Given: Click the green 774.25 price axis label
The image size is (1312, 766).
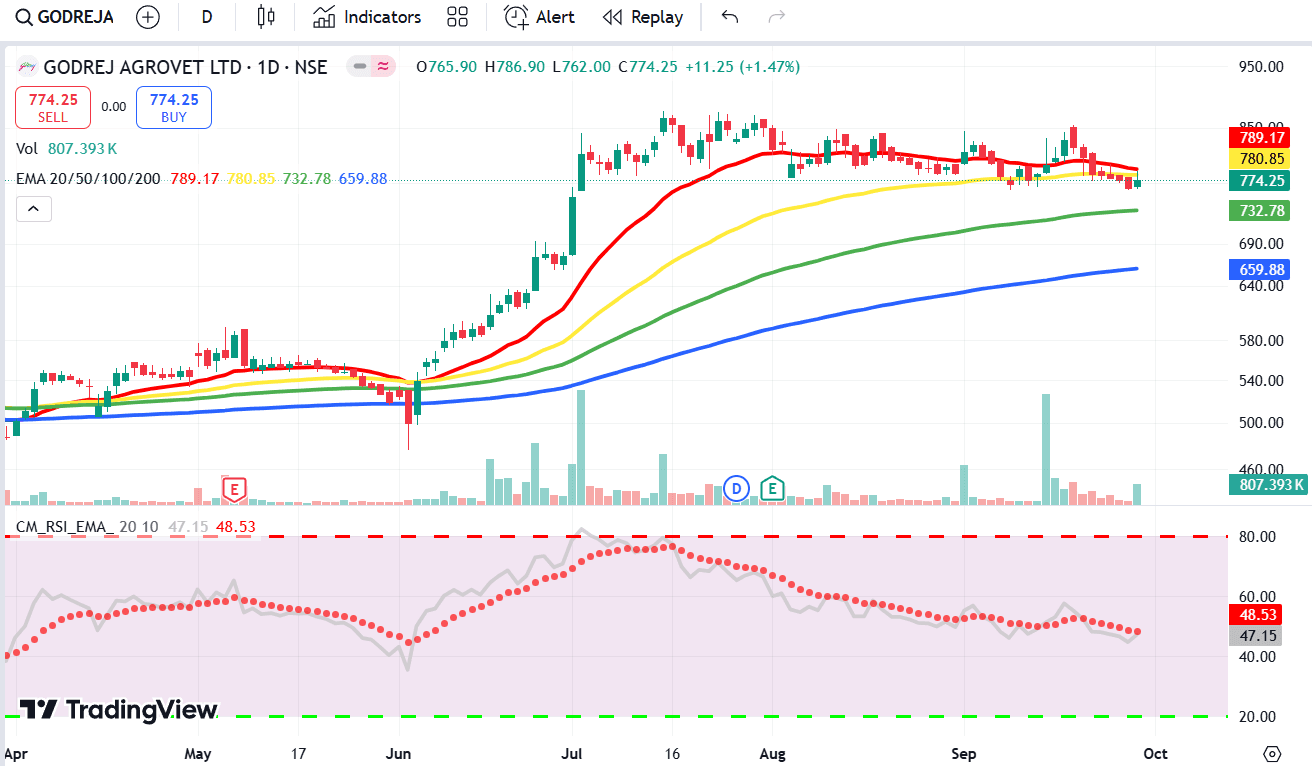Looking at the screenshot, I should click(x=1262, y=181).
